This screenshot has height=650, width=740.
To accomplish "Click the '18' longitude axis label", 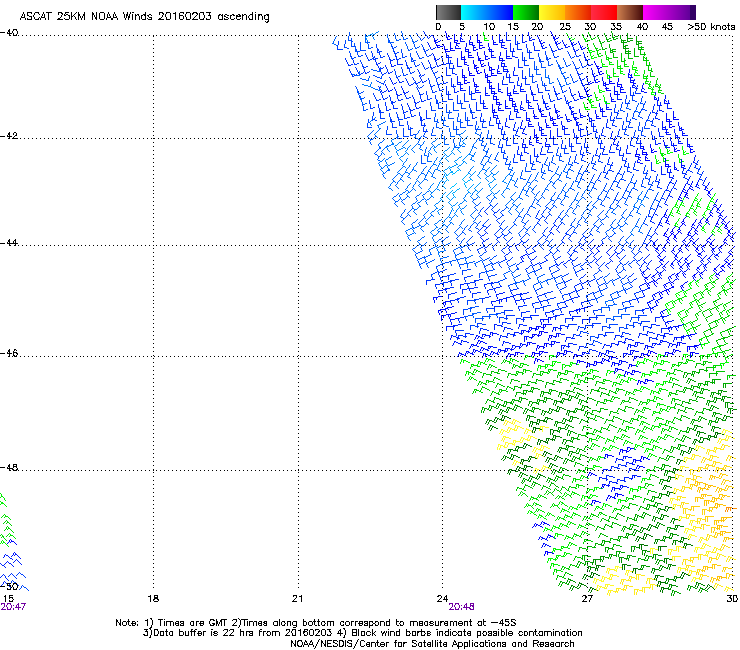I will (x=153, y=599).
